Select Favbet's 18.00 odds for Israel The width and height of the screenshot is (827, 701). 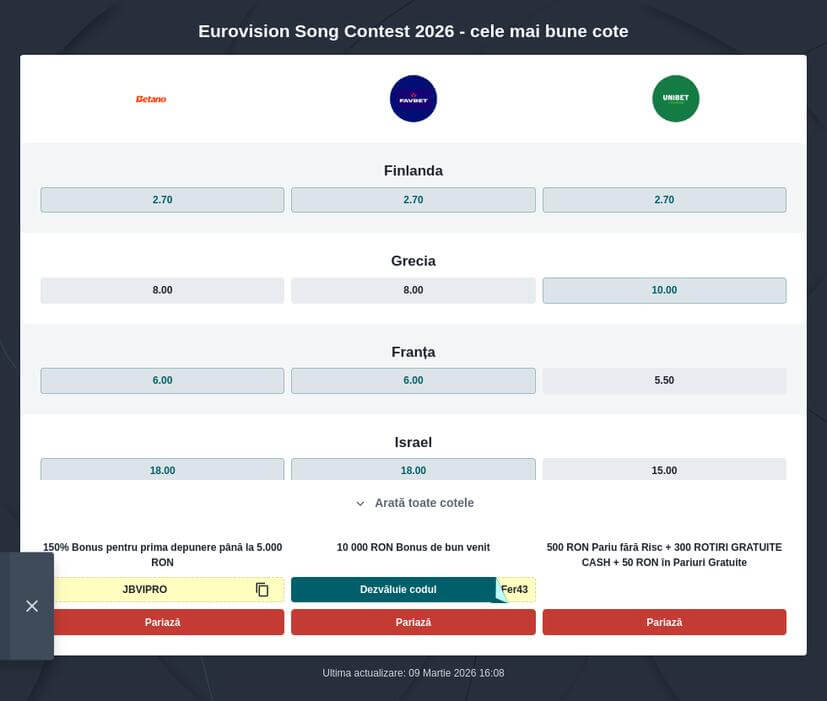(x=413, y=470)
